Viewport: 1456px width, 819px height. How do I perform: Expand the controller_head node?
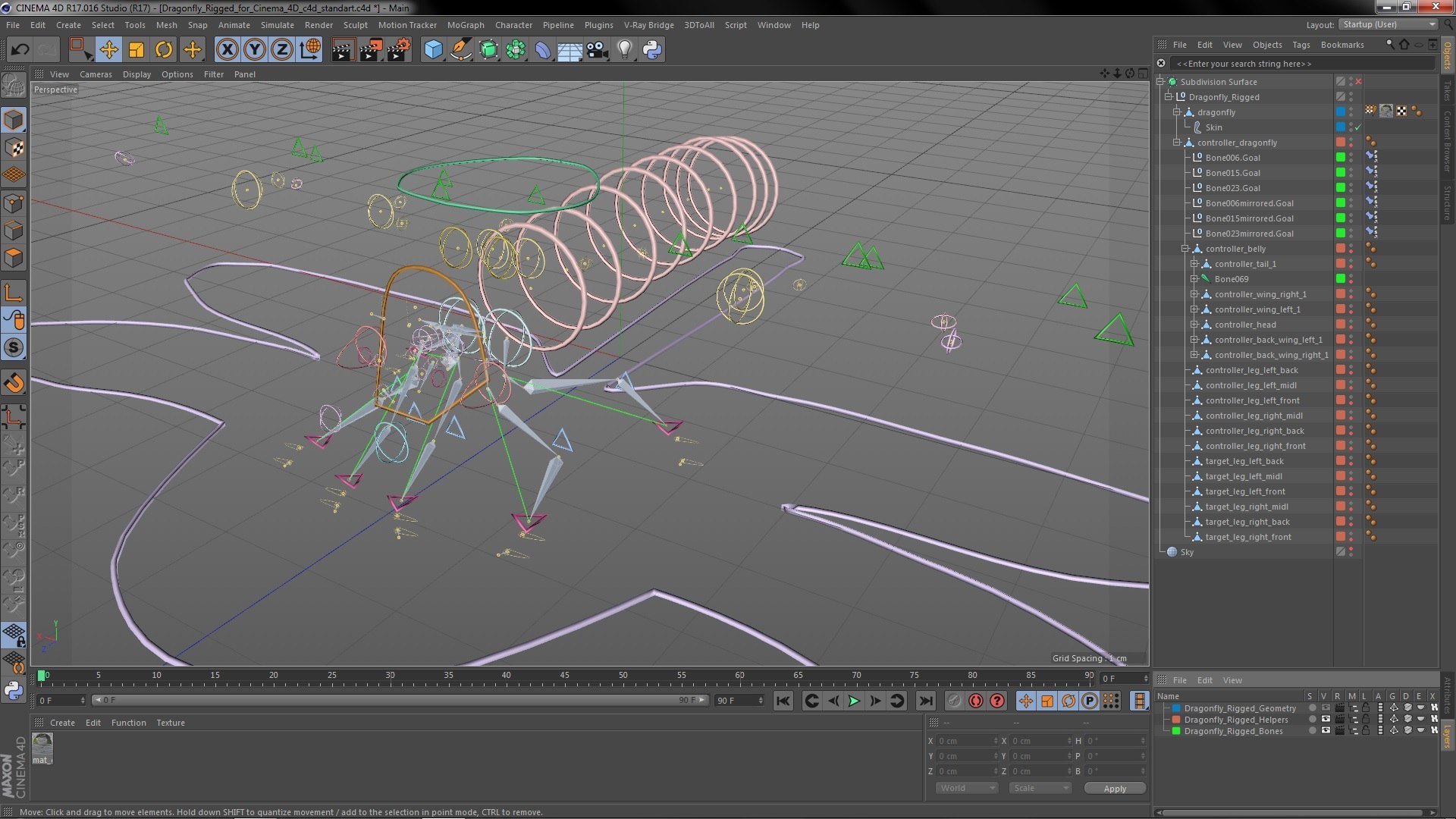pos(1194,325)
